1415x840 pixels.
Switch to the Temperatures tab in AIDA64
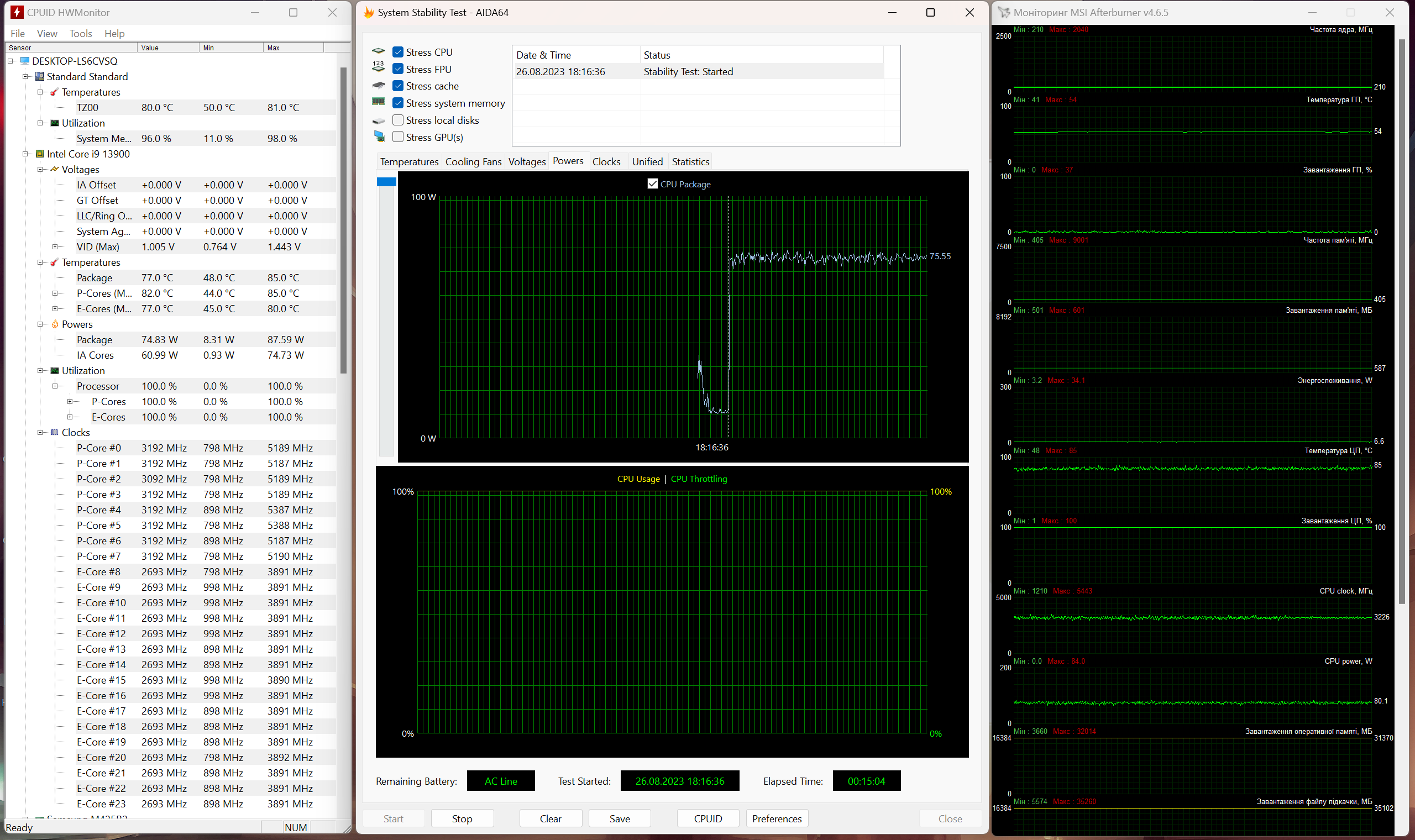(408, 162)
